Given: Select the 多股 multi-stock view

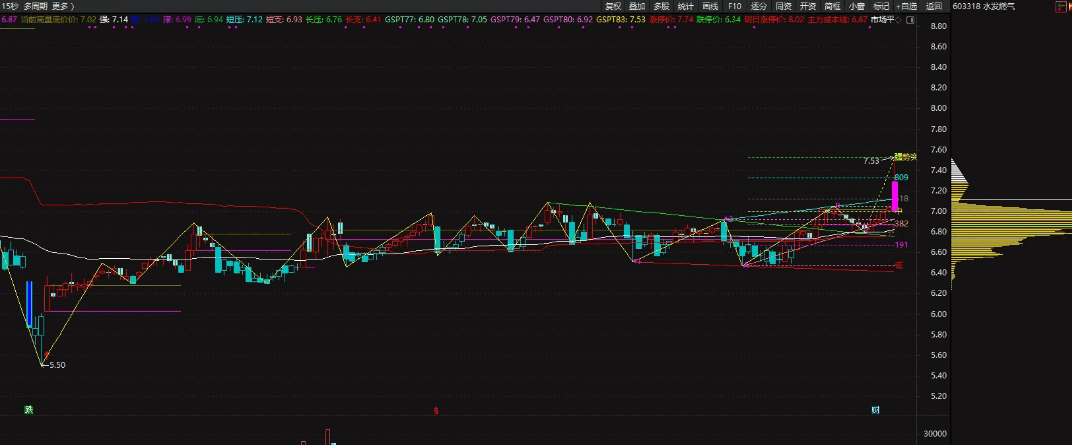Looking at the screenshot, I should tap(661, 6).
